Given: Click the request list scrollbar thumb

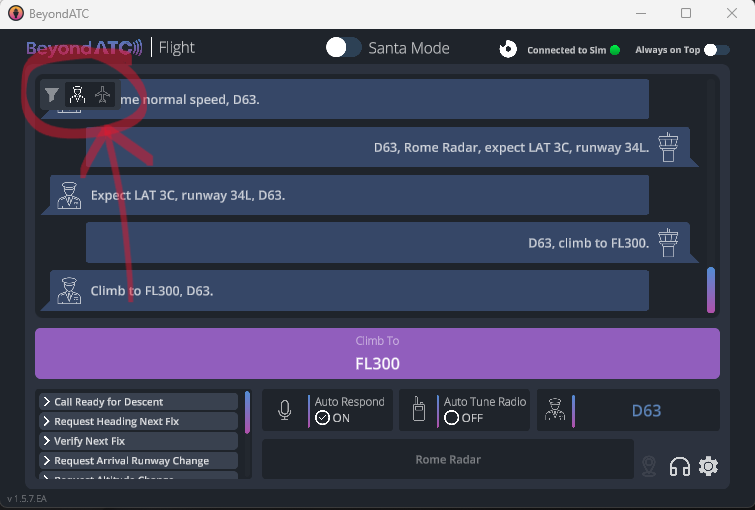Looking at the screenshot, I should 247,412.
